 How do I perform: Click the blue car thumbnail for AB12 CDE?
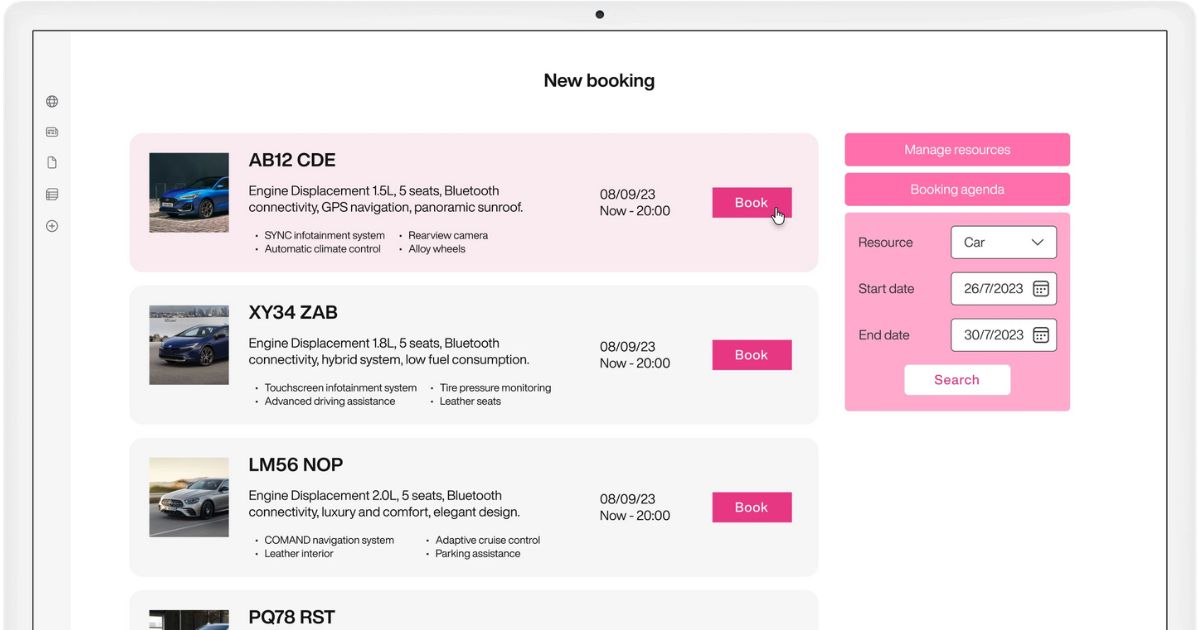[189, 193]
